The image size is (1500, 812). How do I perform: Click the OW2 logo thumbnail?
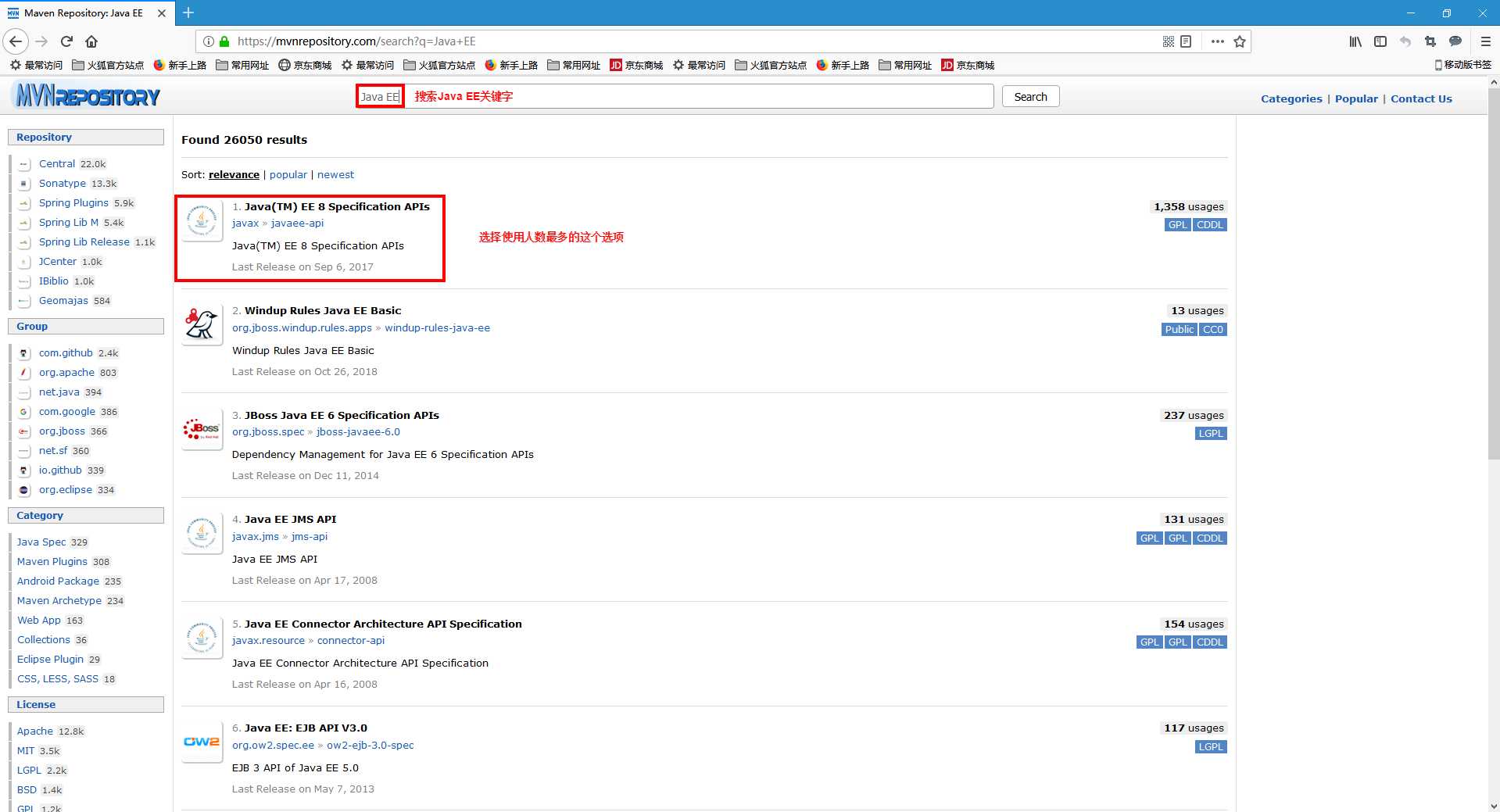[202, 742]
